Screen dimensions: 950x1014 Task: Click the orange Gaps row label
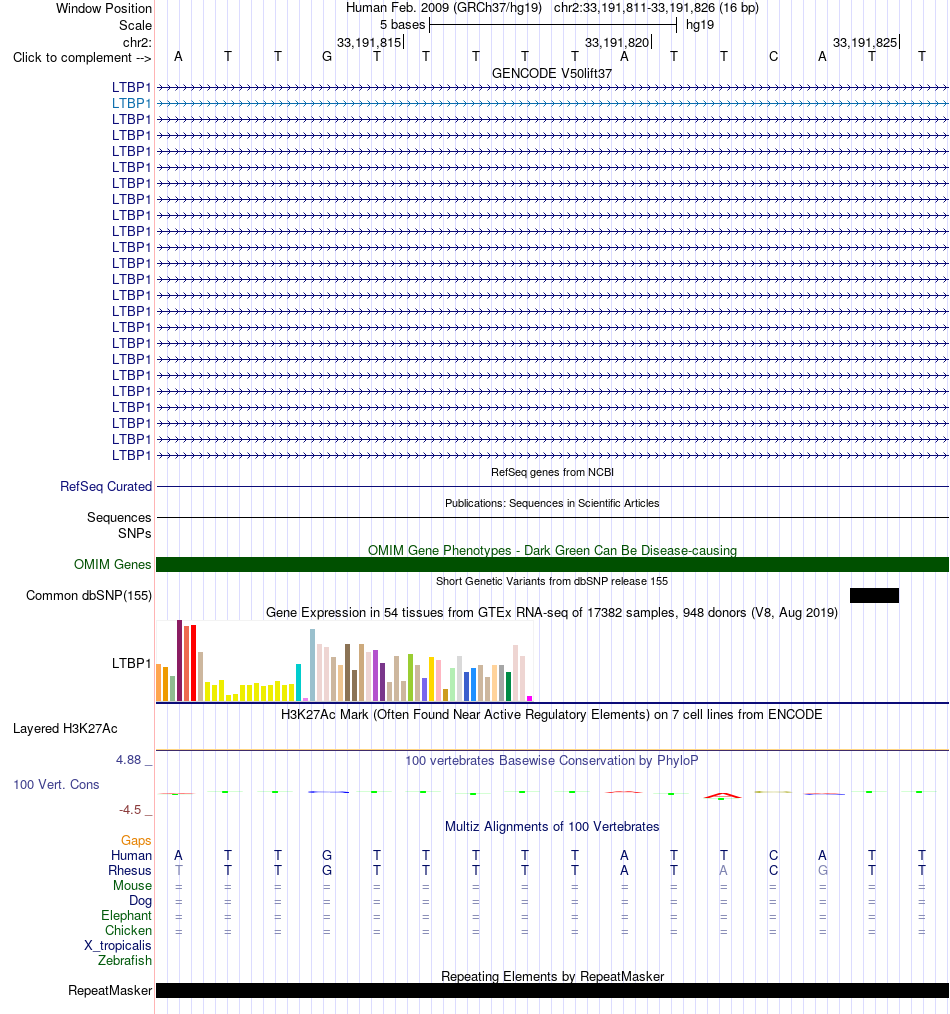[x=136, y=841]
